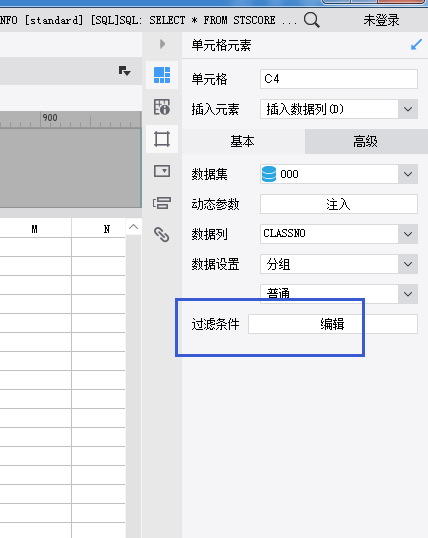Click the 单元格 C4 input field

[339, 79]
